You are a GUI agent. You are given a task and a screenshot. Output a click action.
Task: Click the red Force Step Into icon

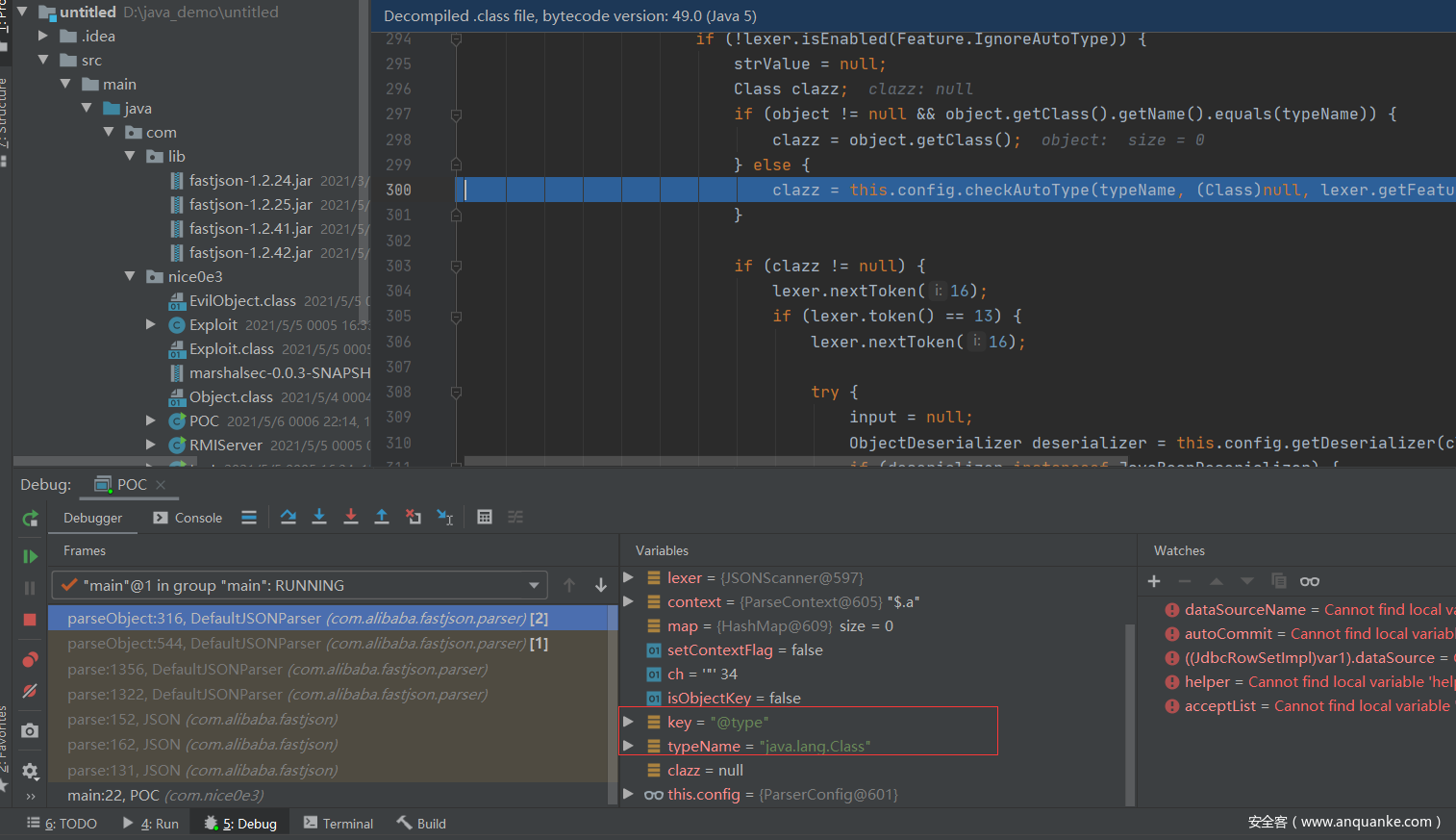350,518
